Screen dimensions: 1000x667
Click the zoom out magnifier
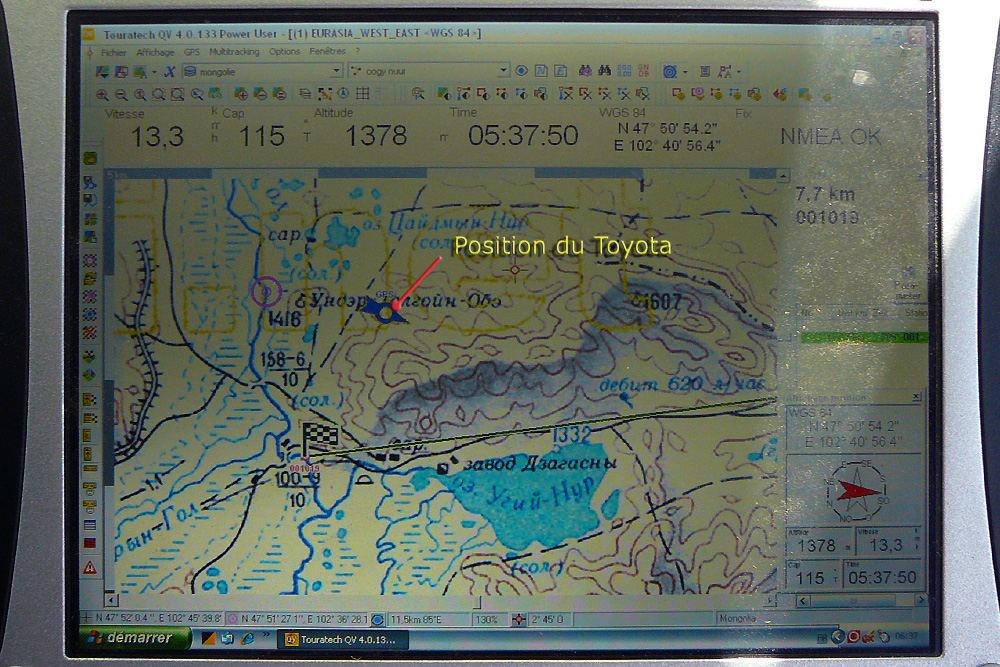[121, 95]
